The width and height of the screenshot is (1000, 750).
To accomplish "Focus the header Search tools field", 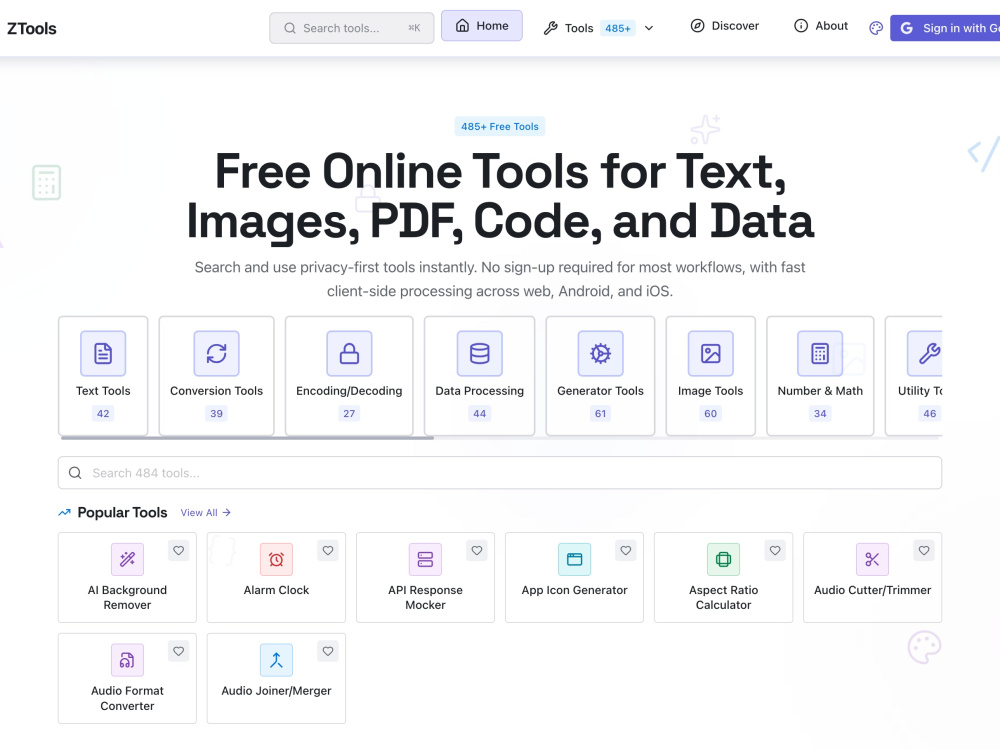I will [351, 28].
